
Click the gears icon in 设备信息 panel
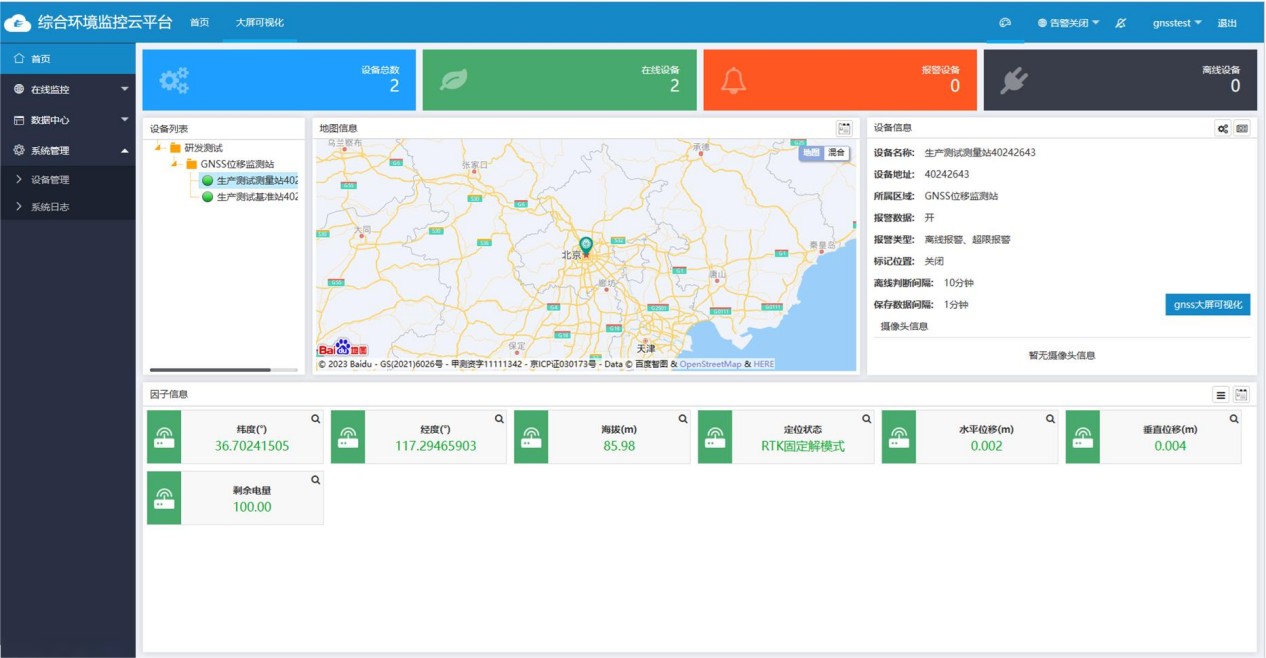click(1223, 129)
